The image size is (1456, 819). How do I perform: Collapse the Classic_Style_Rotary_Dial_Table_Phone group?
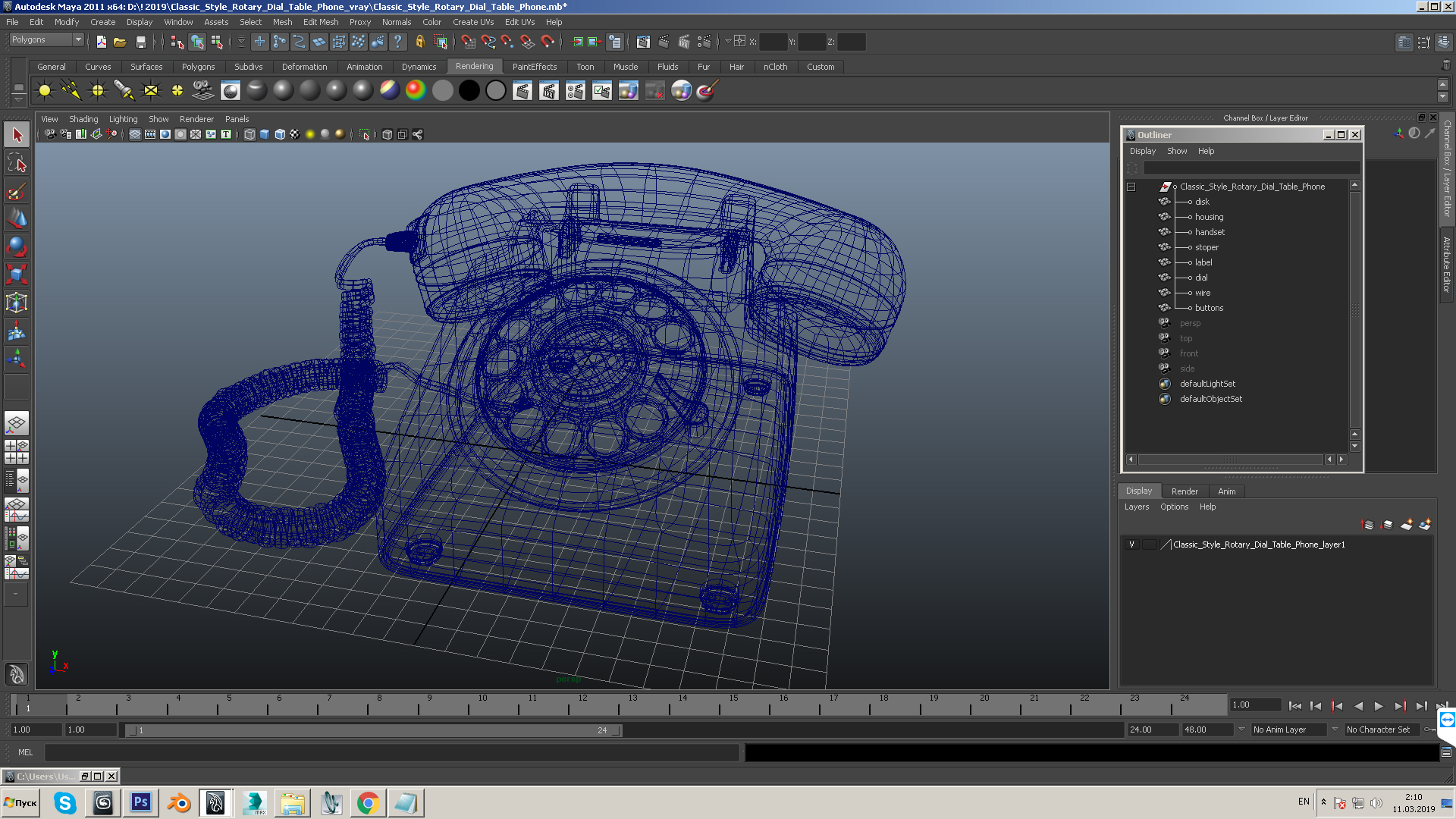point(1131,187)
